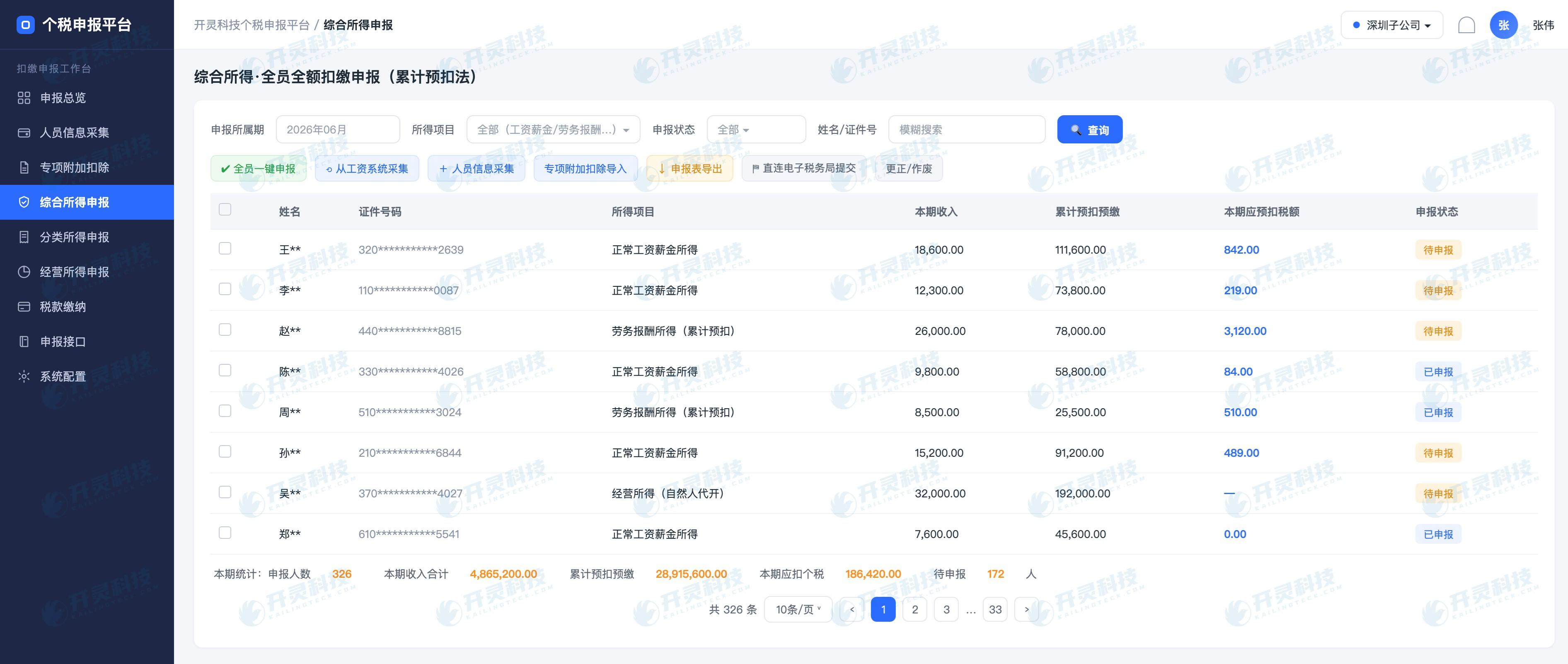Open 税款缴纳 in the sidebar
This screenshot has height=664, width=1568.
coord(87,307)
